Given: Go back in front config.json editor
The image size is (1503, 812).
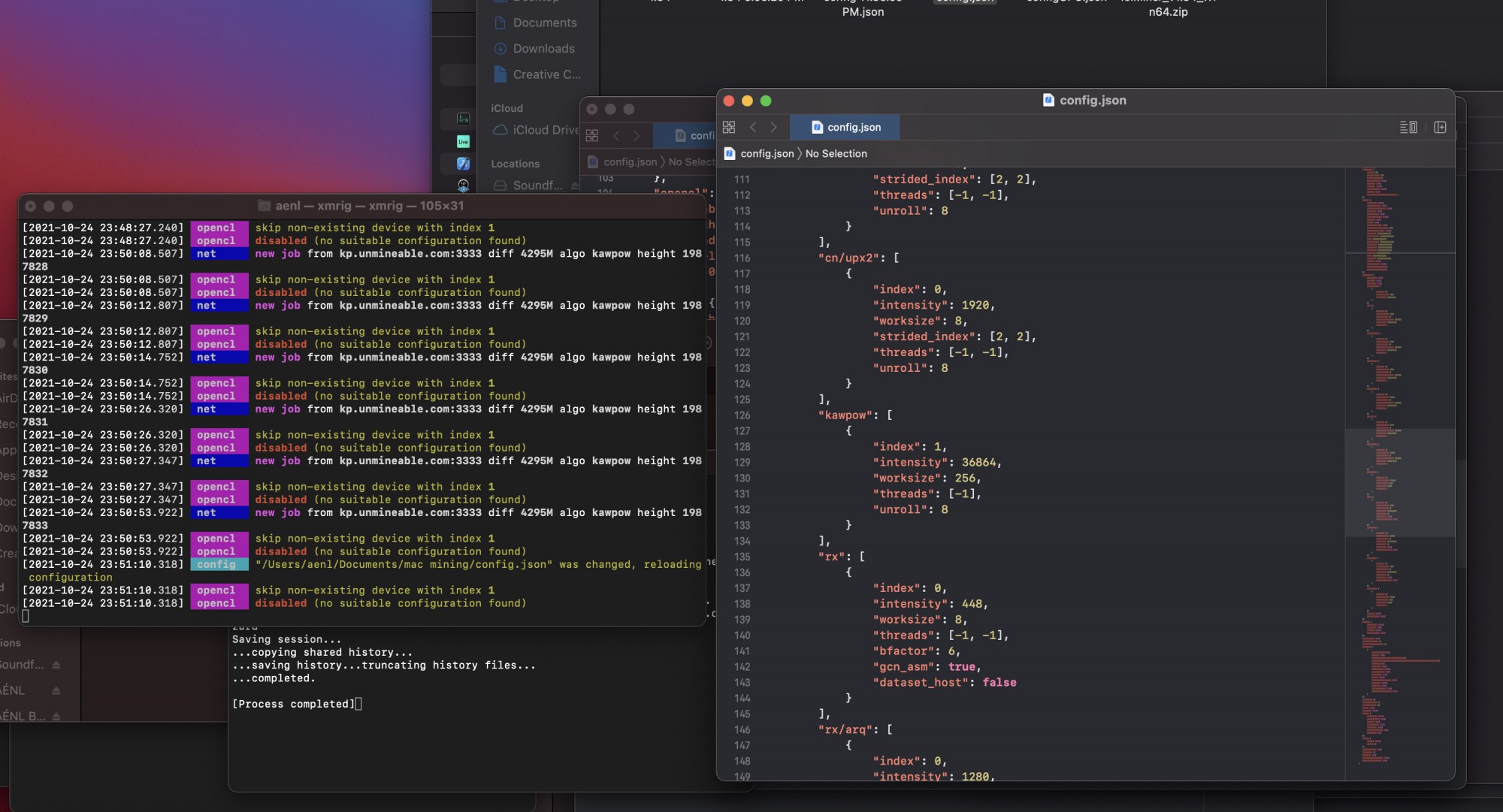Looking at the screenshot, I should pyautogui.click(x=753, y=127).
